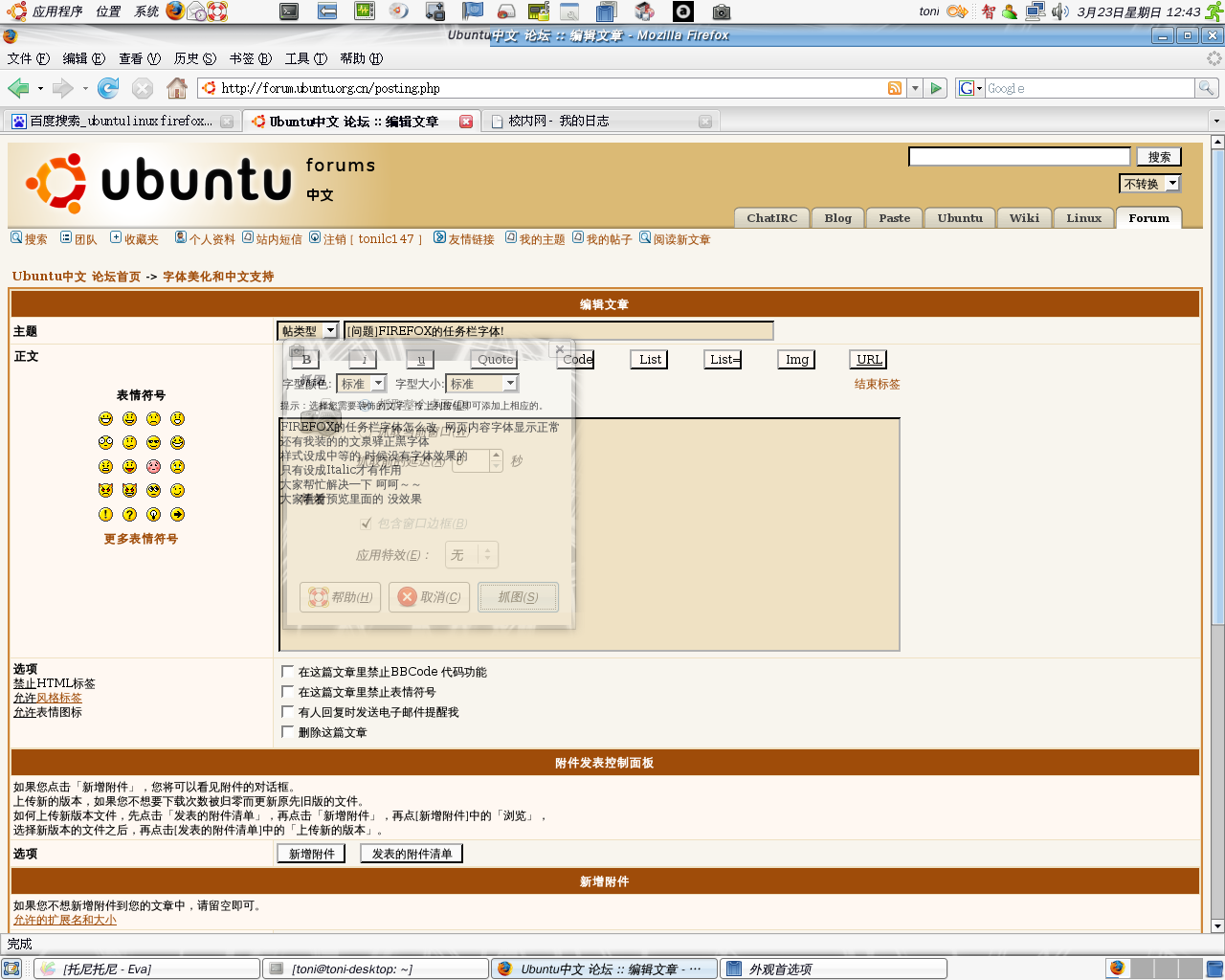Click the page vertical scrollbar
1225x980 pixels.
coord(1217,534)
